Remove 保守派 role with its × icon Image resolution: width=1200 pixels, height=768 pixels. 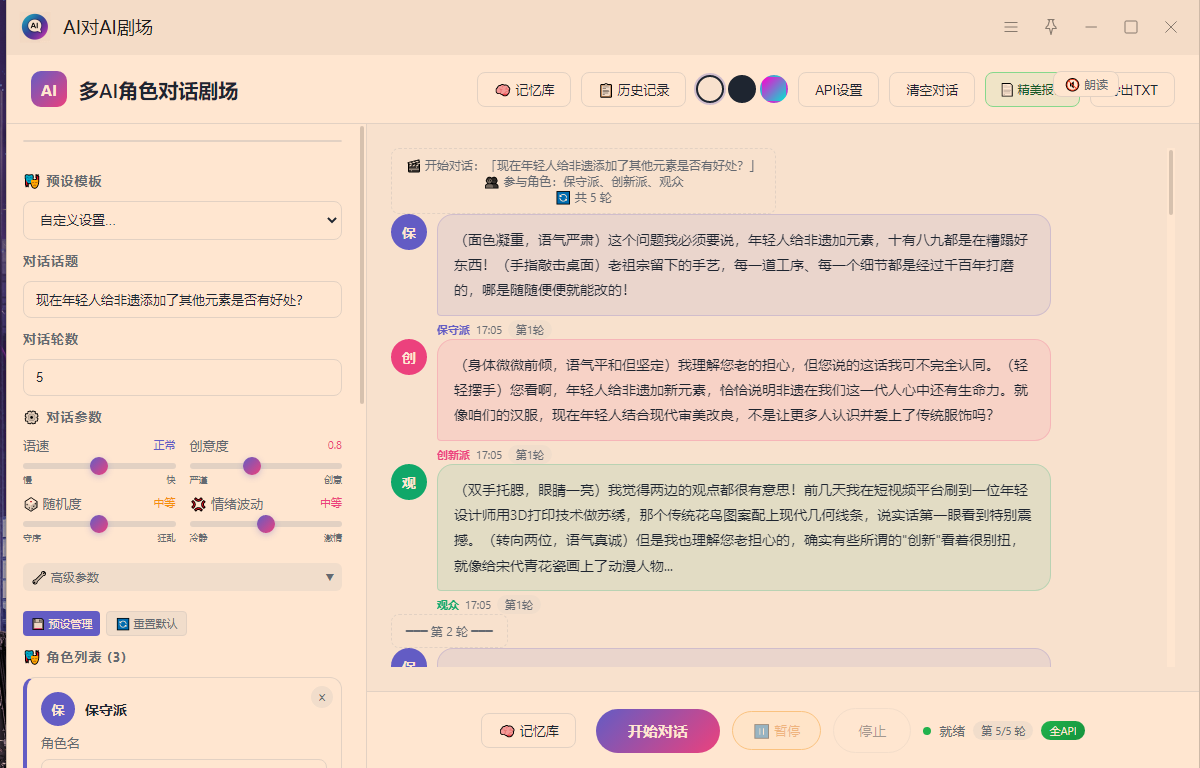pos(321,697)
